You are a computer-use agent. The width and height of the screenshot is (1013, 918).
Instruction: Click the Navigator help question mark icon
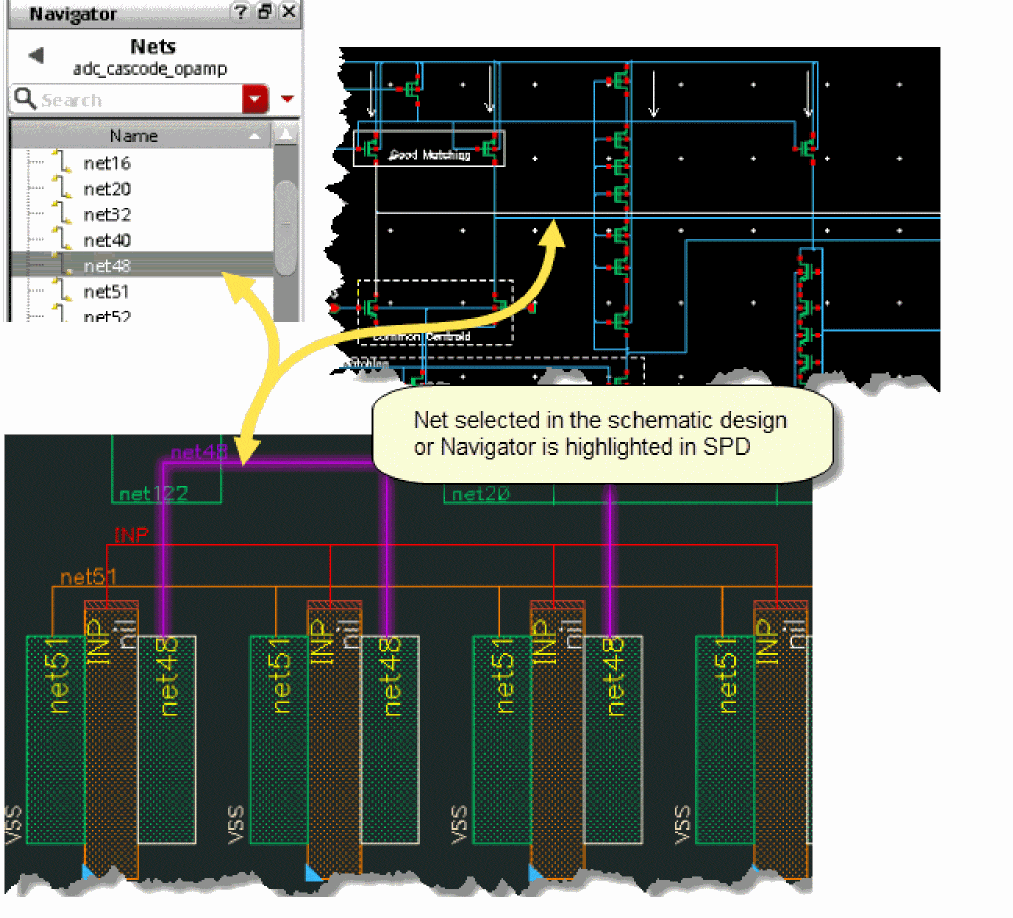(240, 12)
